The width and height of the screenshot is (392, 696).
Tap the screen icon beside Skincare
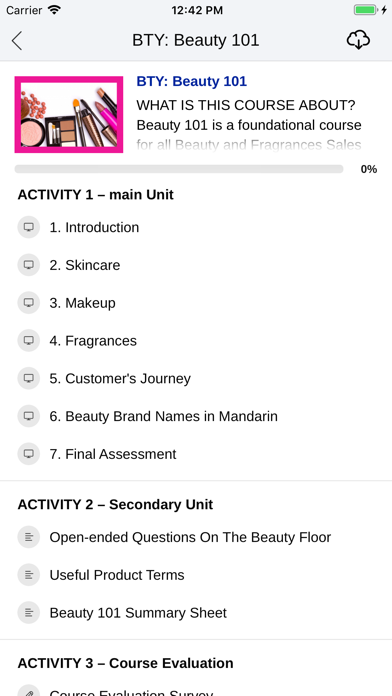[x=29, y=265]
